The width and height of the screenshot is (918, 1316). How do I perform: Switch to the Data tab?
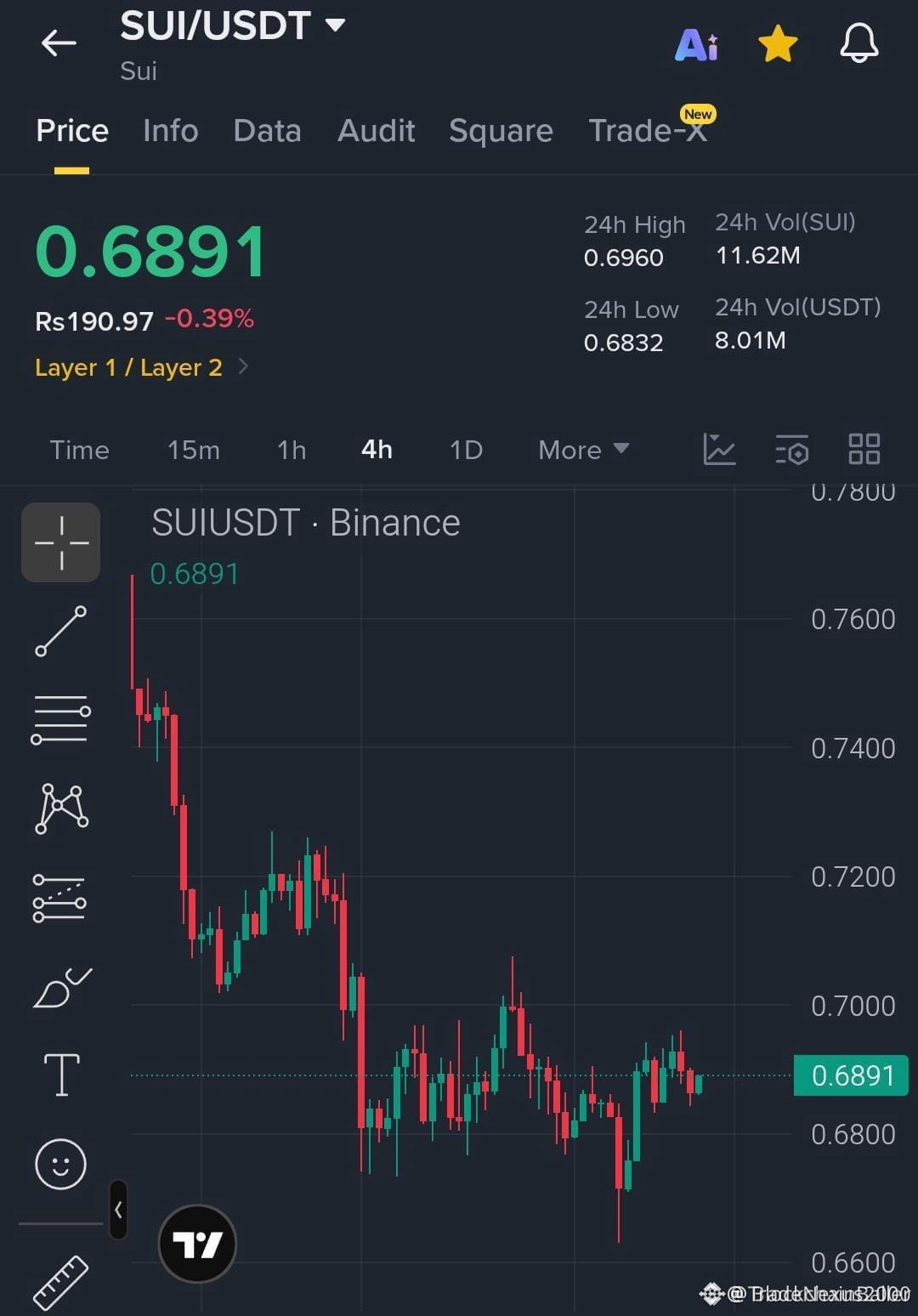pos(267,130)
